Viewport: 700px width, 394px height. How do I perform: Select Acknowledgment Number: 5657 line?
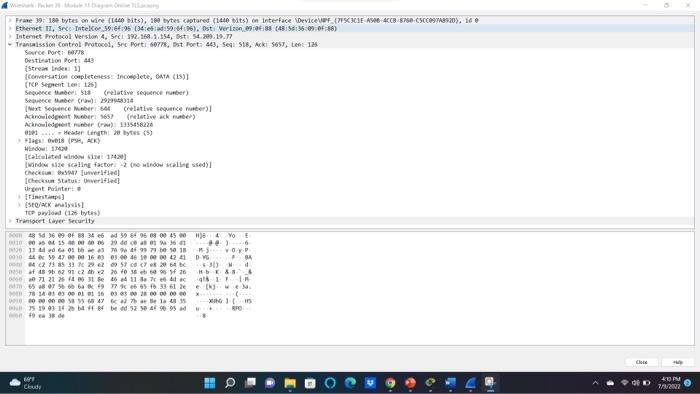pyautogui.click(x=110, y=117)
